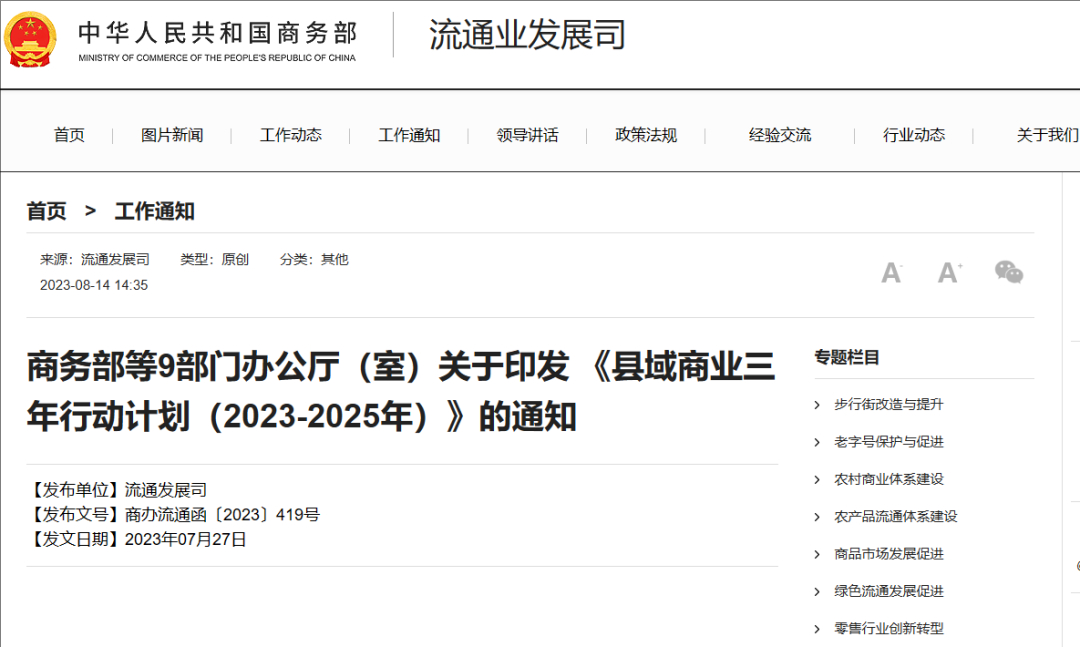Screen dimensions: 1080x647
Task: Open 领导讲话 navigation item
Action: point(528,135)
